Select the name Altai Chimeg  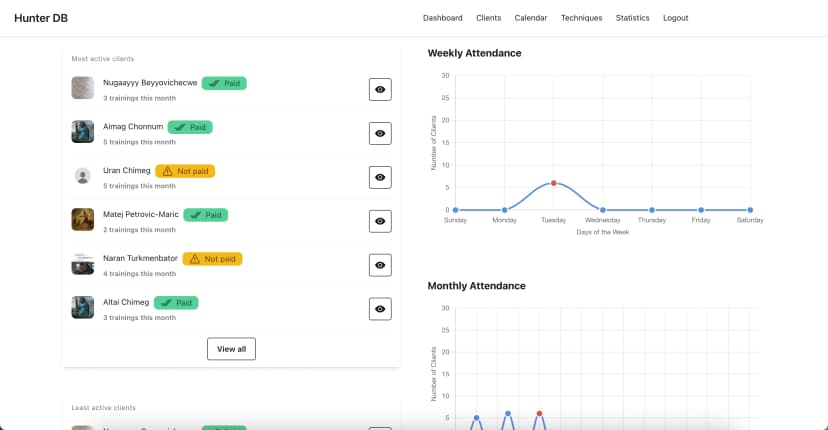(126, 302)
